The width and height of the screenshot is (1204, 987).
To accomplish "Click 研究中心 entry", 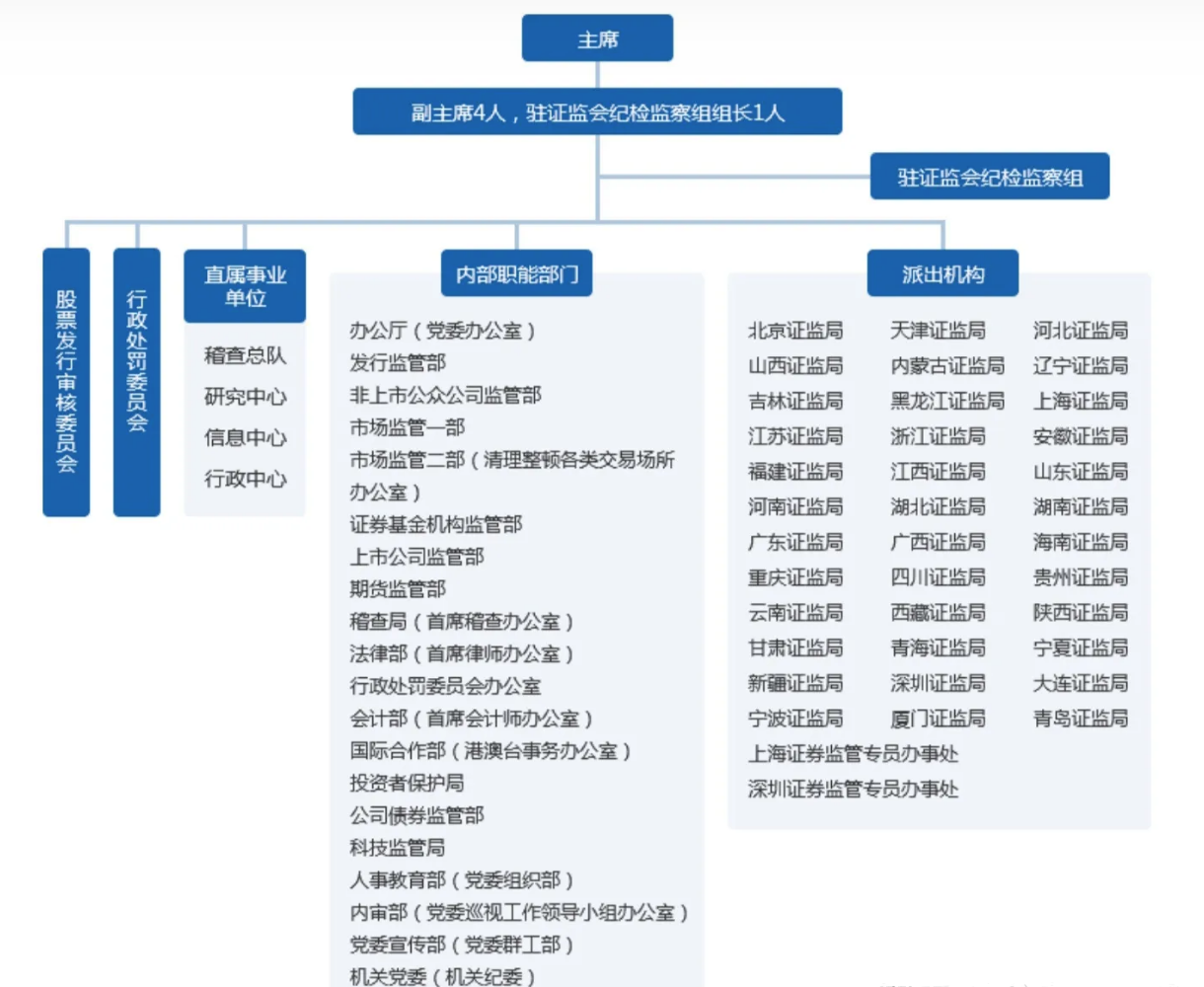I will [245, 397].
